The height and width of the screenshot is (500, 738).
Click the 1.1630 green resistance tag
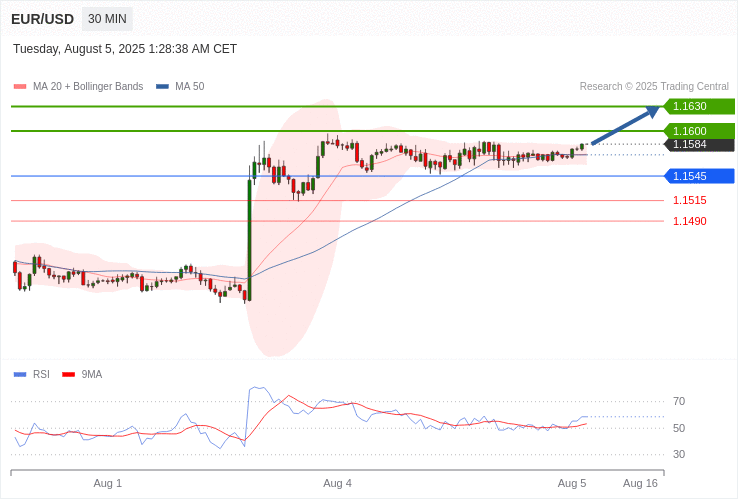coord(699,106)
